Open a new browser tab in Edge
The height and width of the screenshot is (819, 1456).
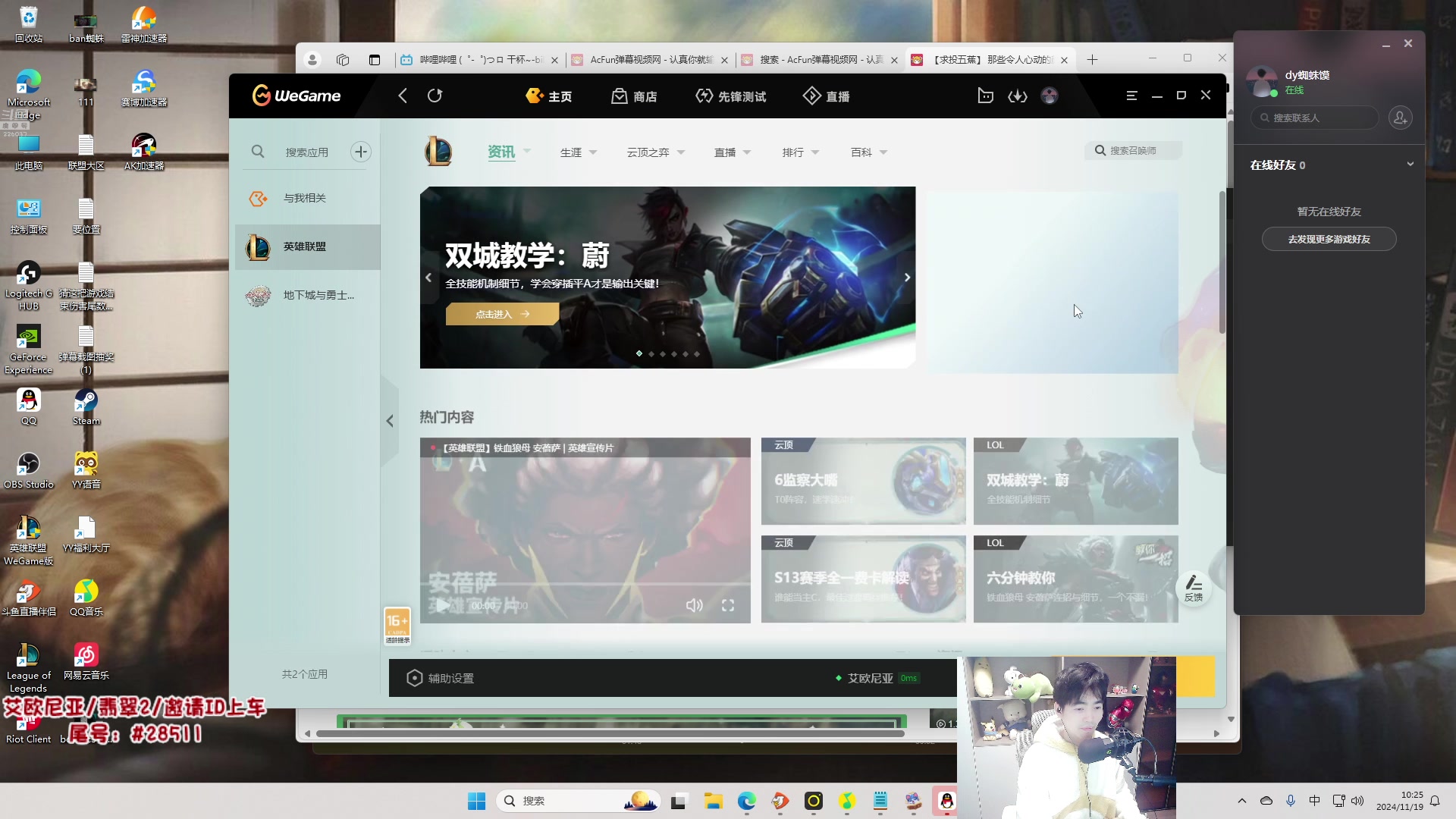tap(1092, 60)
